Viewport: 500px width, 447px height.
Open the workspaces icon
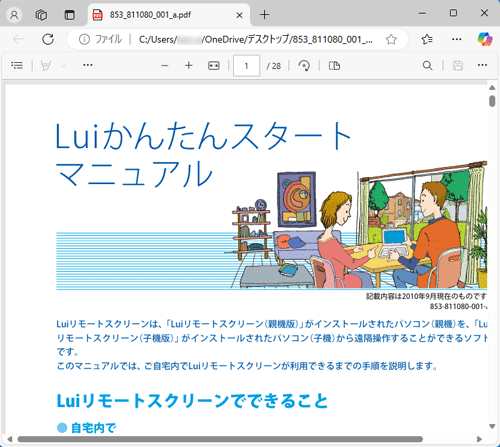coord(41,15)
